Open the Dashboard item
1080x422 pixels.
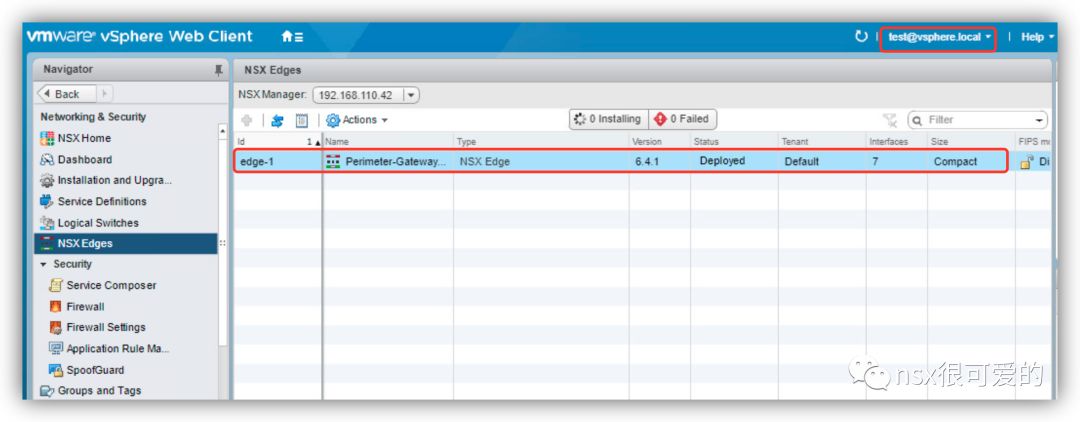pyautogui.click(x=84, y=160)
